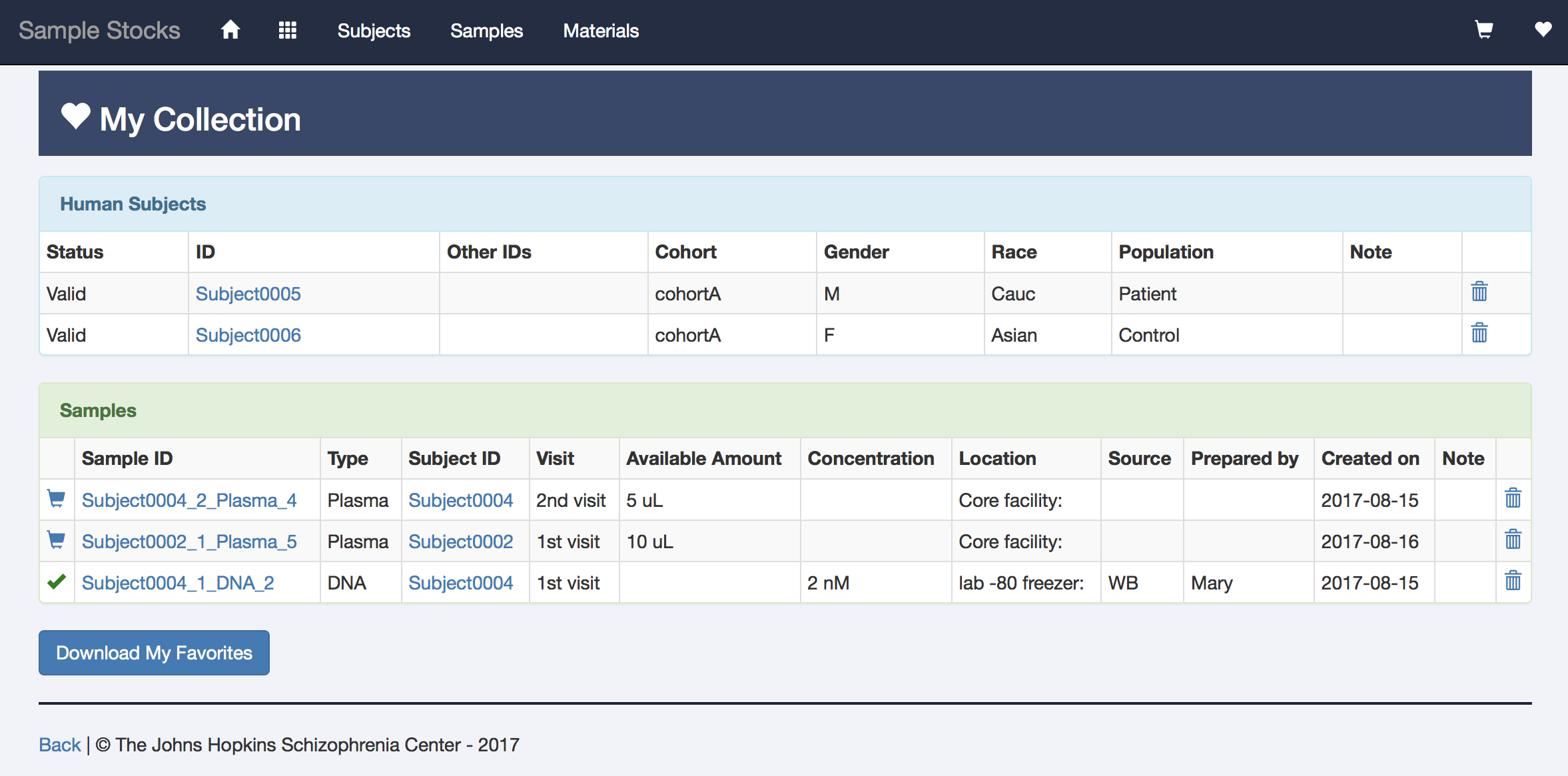Select the '5 uL' amount cell

click(709, 500)
